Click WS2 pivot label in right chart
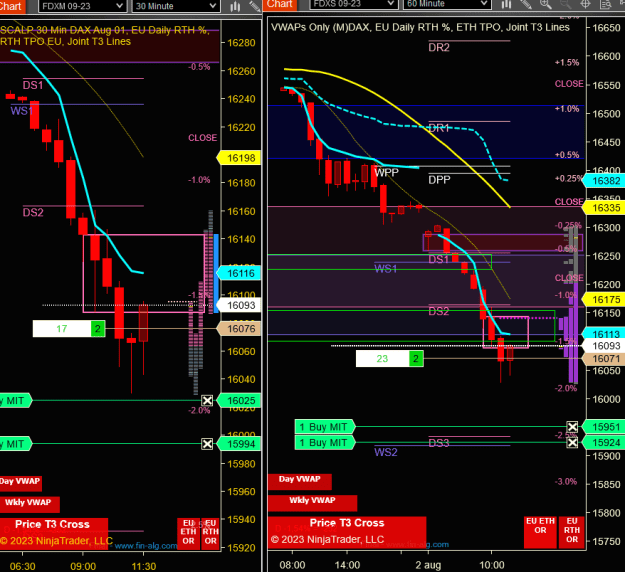Viewport: 625px width, 572px height. (x=385, y=452)
